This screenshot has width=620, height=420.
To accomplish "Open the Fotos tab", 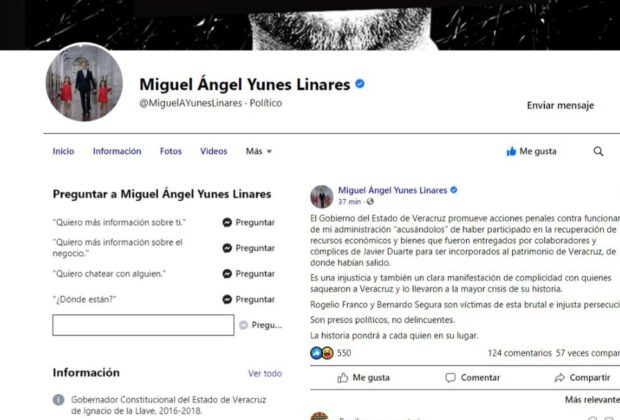I will click(171, 151).
